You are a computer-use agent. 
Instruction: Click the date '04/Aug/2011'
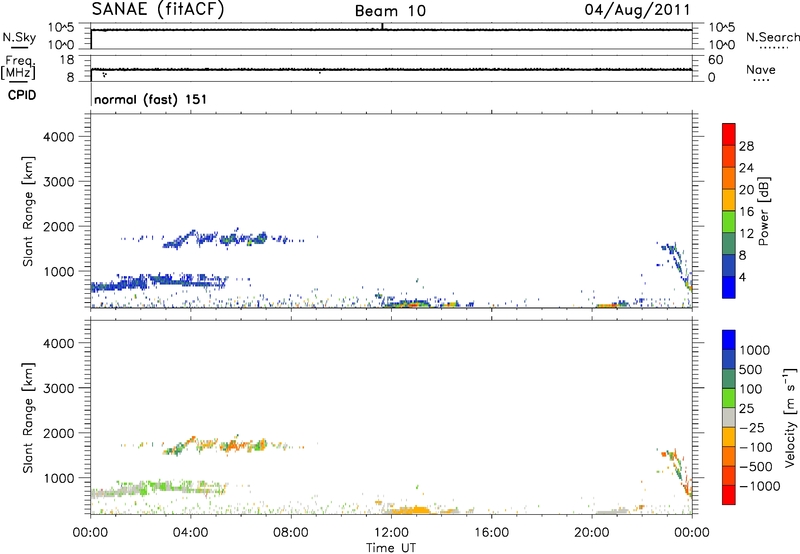pos(637,10)
